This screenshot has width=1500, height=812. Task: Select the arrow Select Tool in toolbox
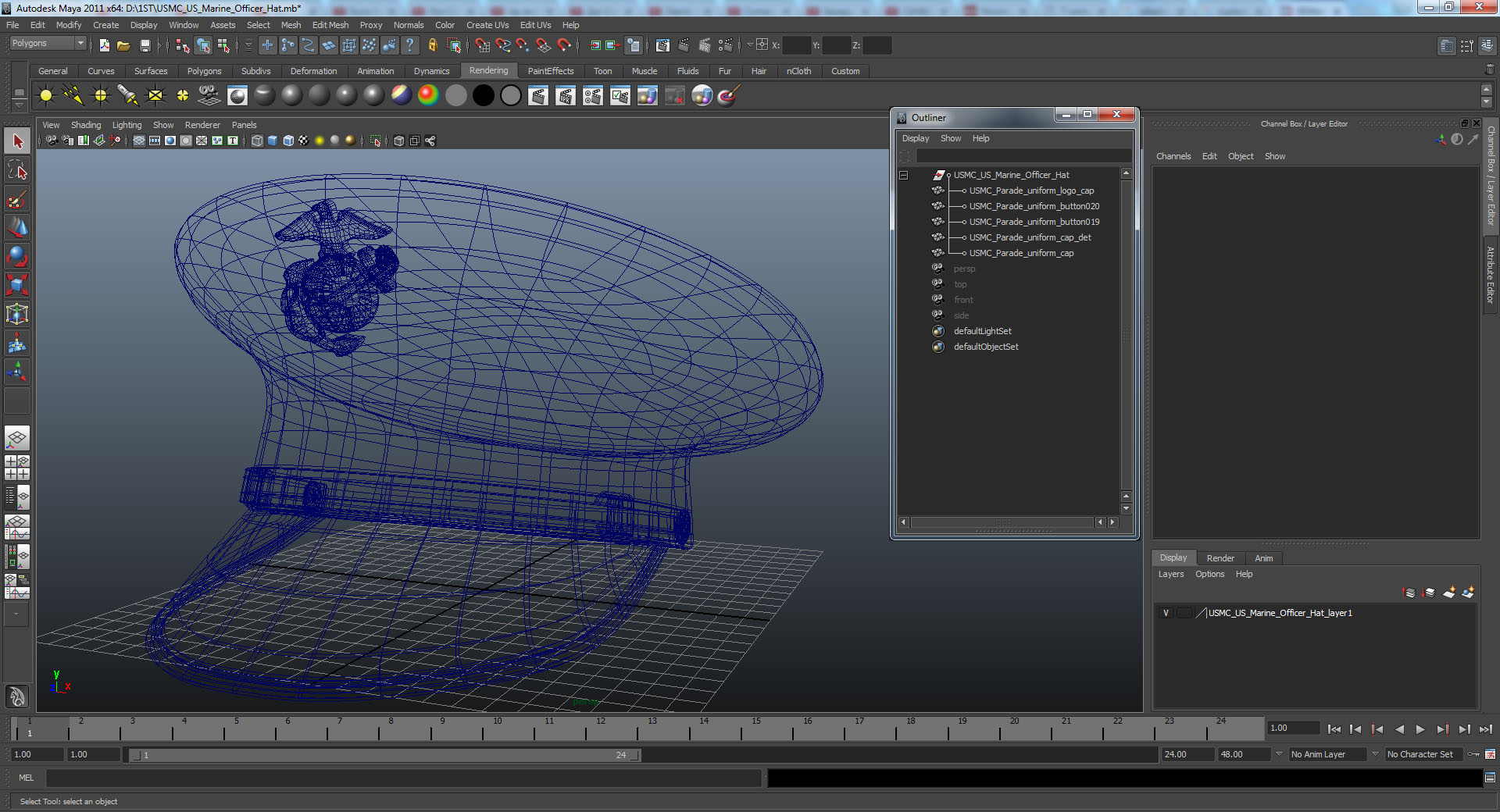17,141
